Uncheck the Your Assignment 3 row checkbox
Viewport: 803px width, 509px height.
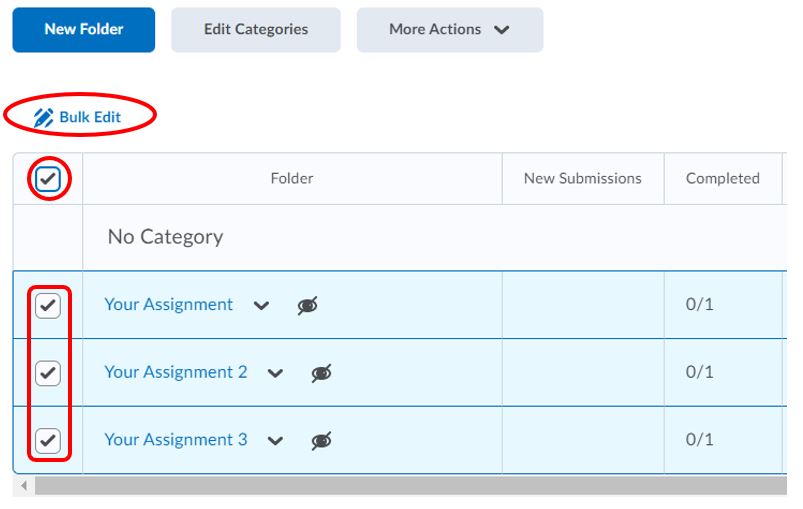[48, 440]
